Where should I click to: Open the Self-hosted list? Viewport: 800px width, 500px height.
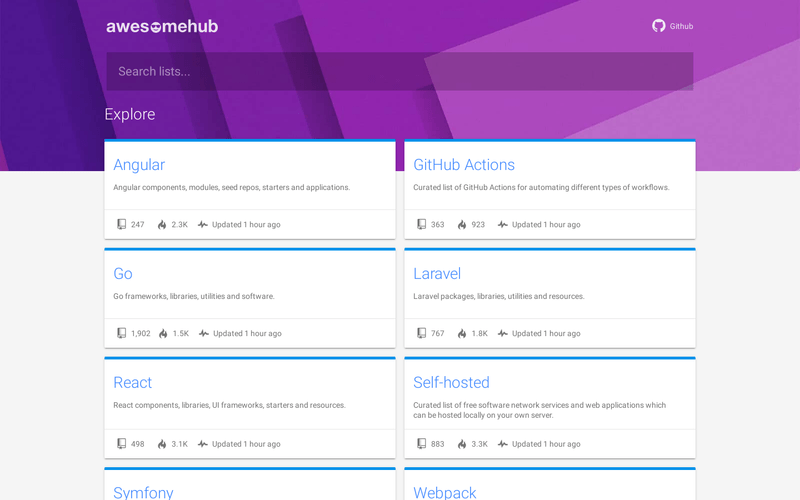click(451, 383)
